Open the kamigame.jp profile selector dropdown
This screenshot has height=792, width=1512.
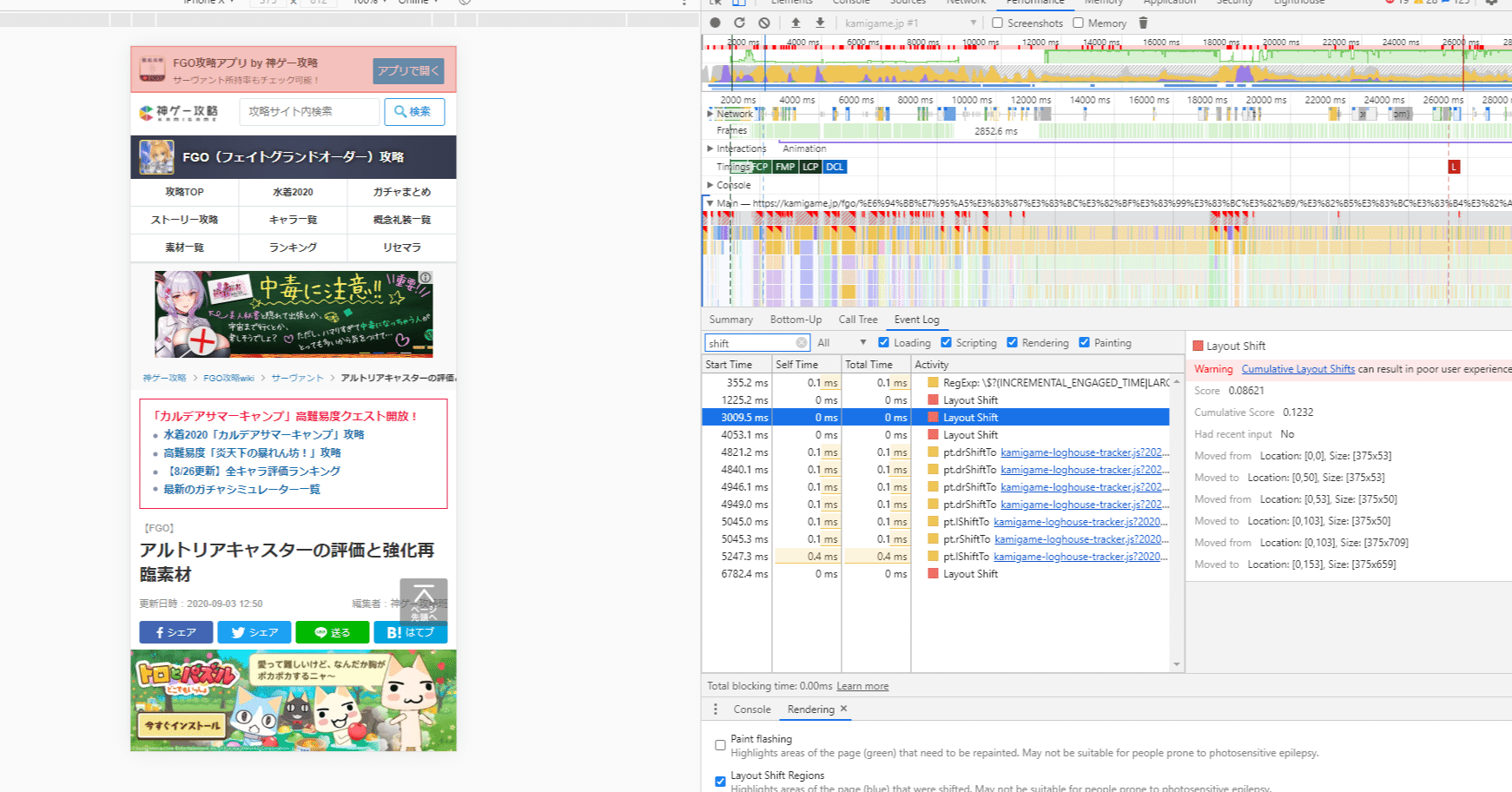point(973,23)
